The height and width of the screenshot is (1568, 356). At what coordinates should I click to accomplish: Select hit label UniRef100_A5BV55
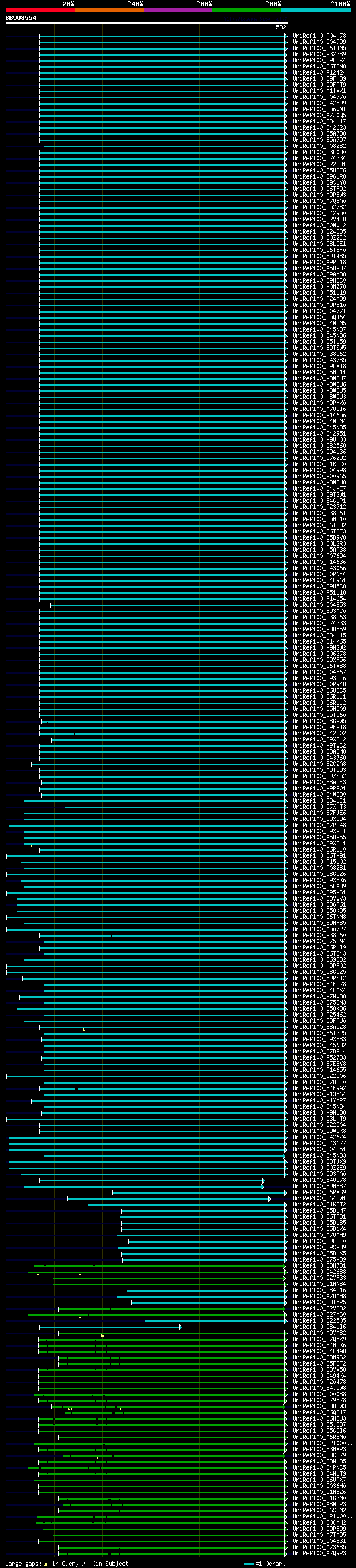click(319, 838)
